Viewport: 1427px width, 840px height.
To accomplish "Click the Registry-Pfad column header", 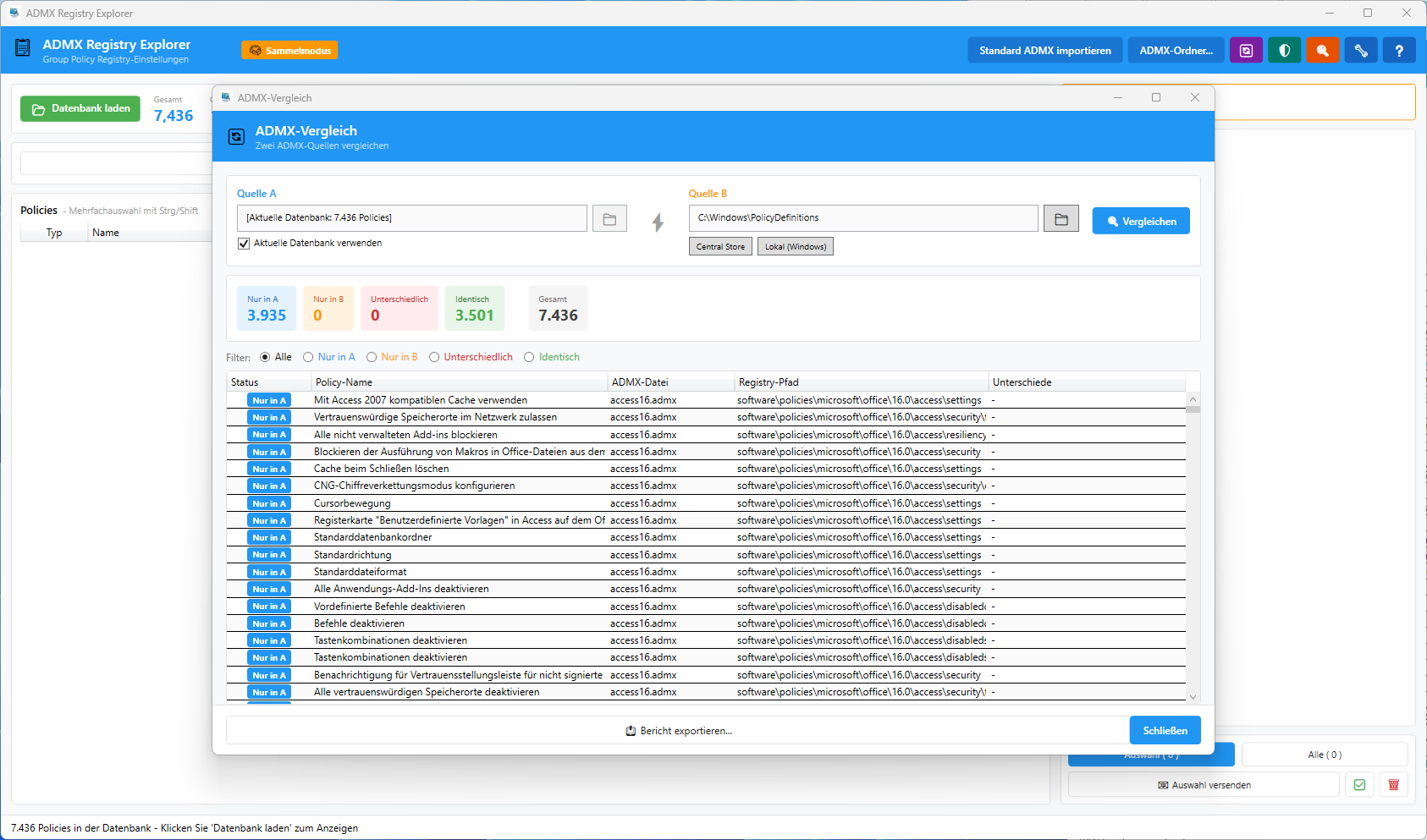I will coord(860,382).
